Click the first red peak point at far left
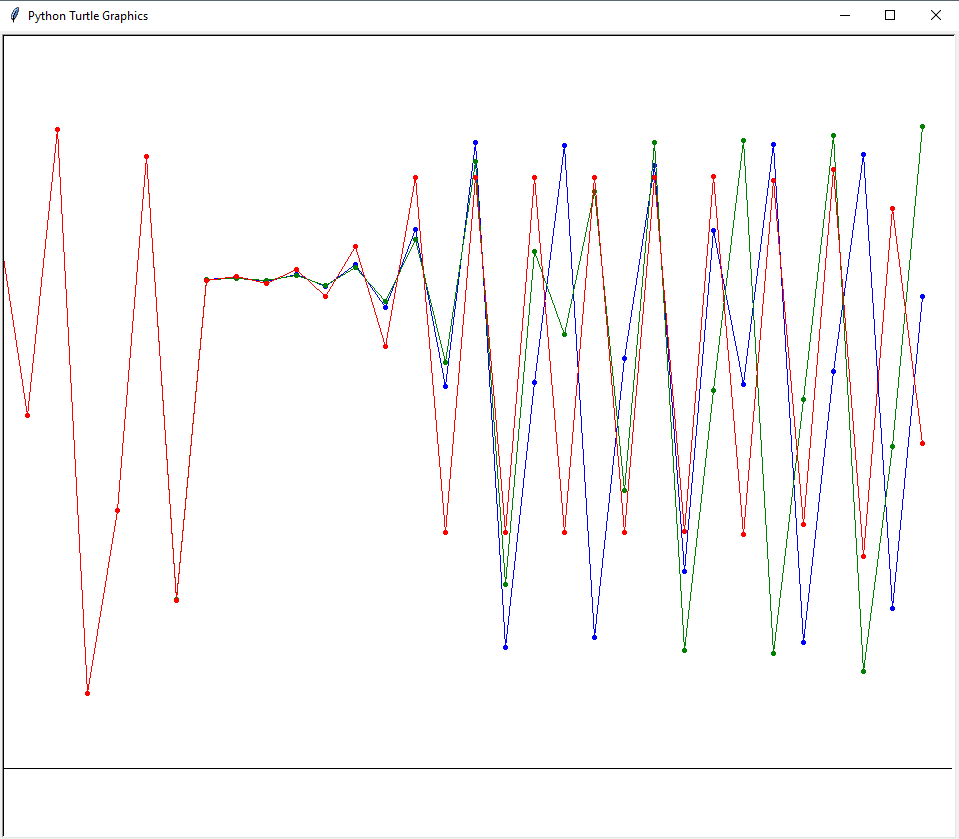The image size is (959, 839). coord(57,129)
